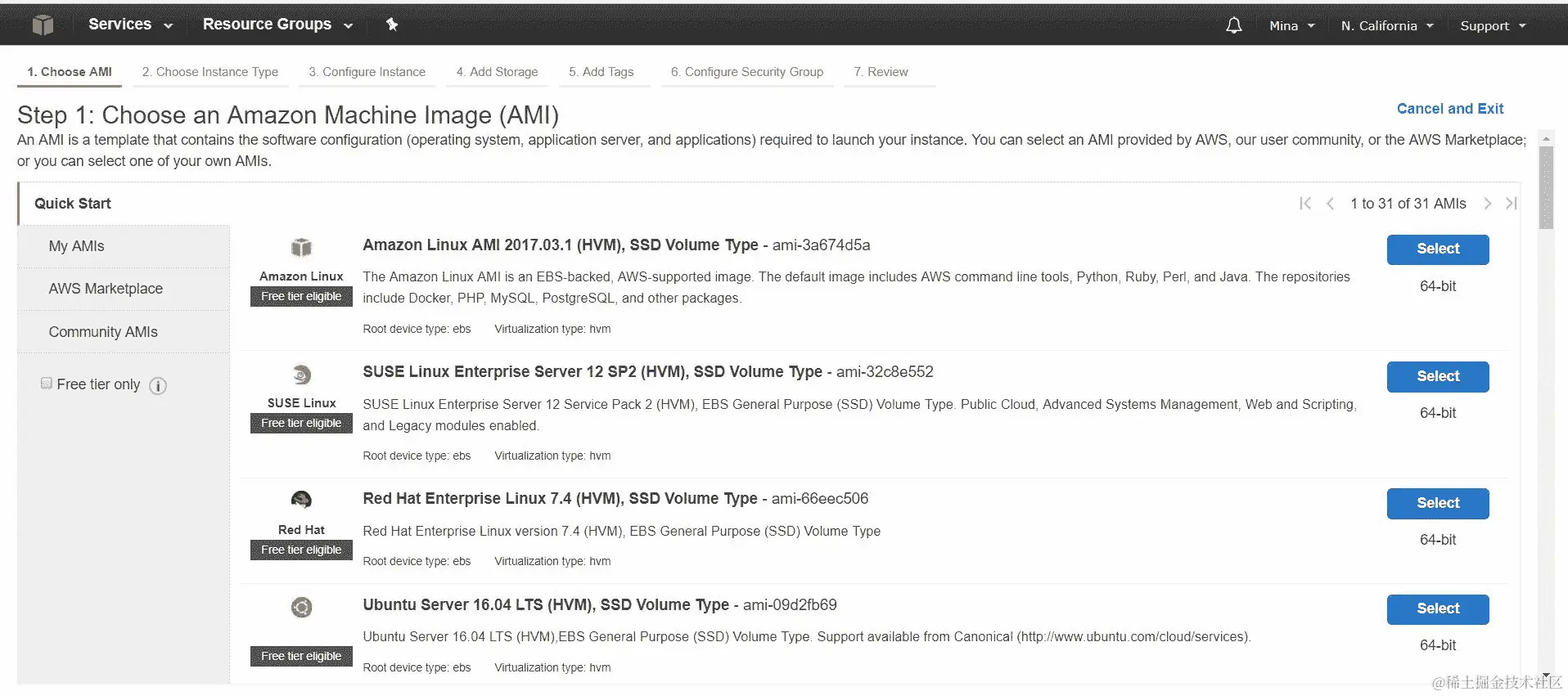Screen dimensions: 1568x696
Task: Select the Amazon Linux AMI 2017.03.1
Action: [x=1438, y=249]
